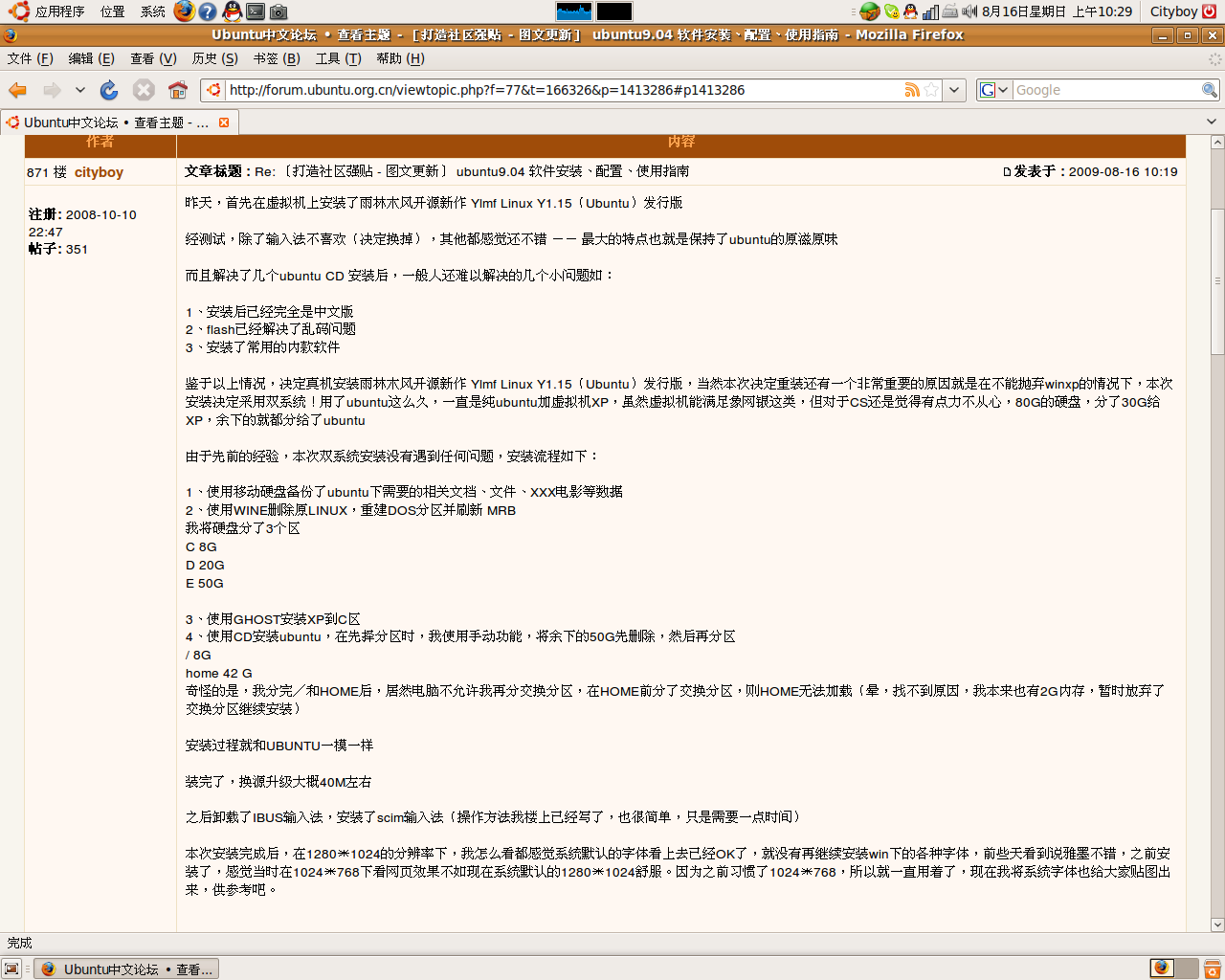Open the 查看 (V) menu
Image resolution: width=1225 pixels, height=980 pixels.
coord(154,58)
